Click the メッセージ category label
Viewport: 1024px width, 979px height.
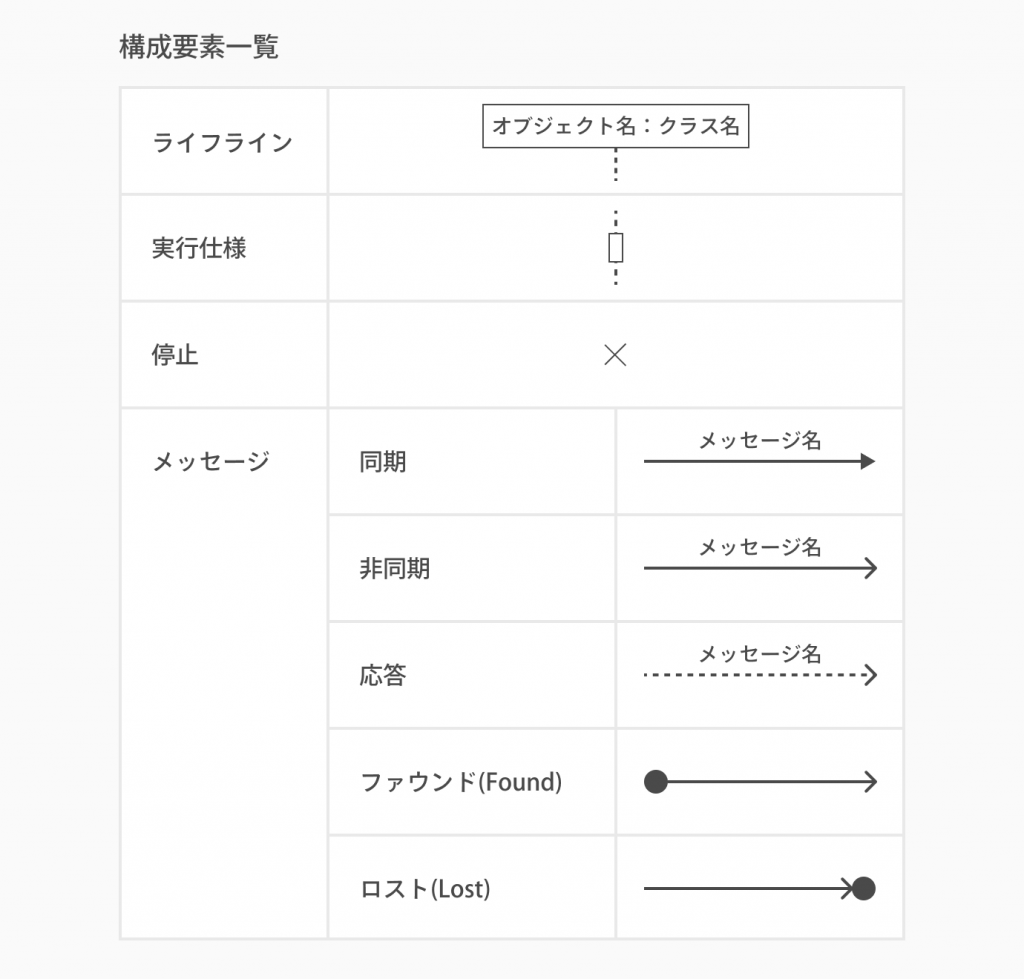coord(210,462)
